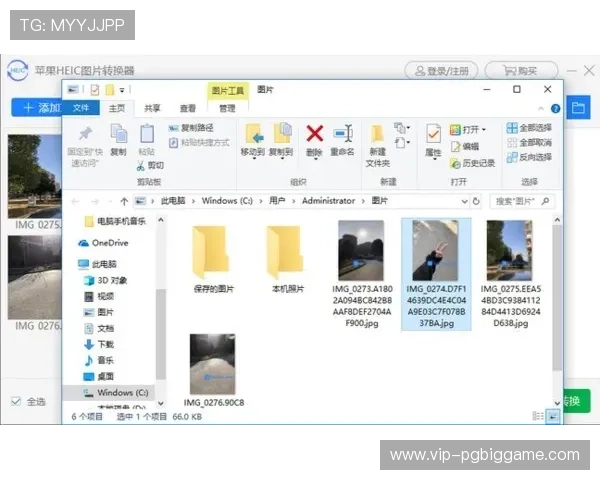Click the History (历史记录) button
The width and height of the screenshot is (600, 480).
coord(472,163)
